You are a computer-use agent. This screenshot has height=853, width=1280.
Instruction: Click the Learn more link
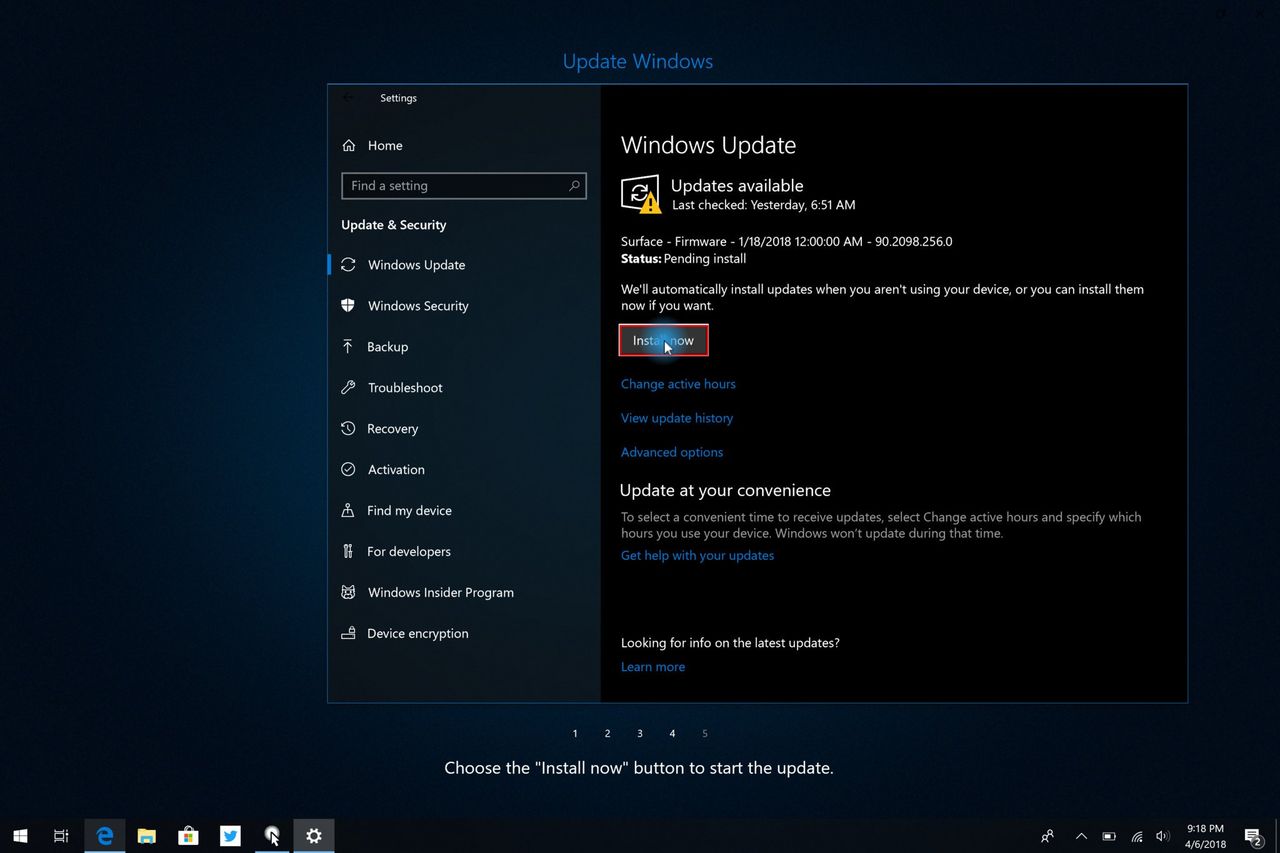[x=653, y=667]
